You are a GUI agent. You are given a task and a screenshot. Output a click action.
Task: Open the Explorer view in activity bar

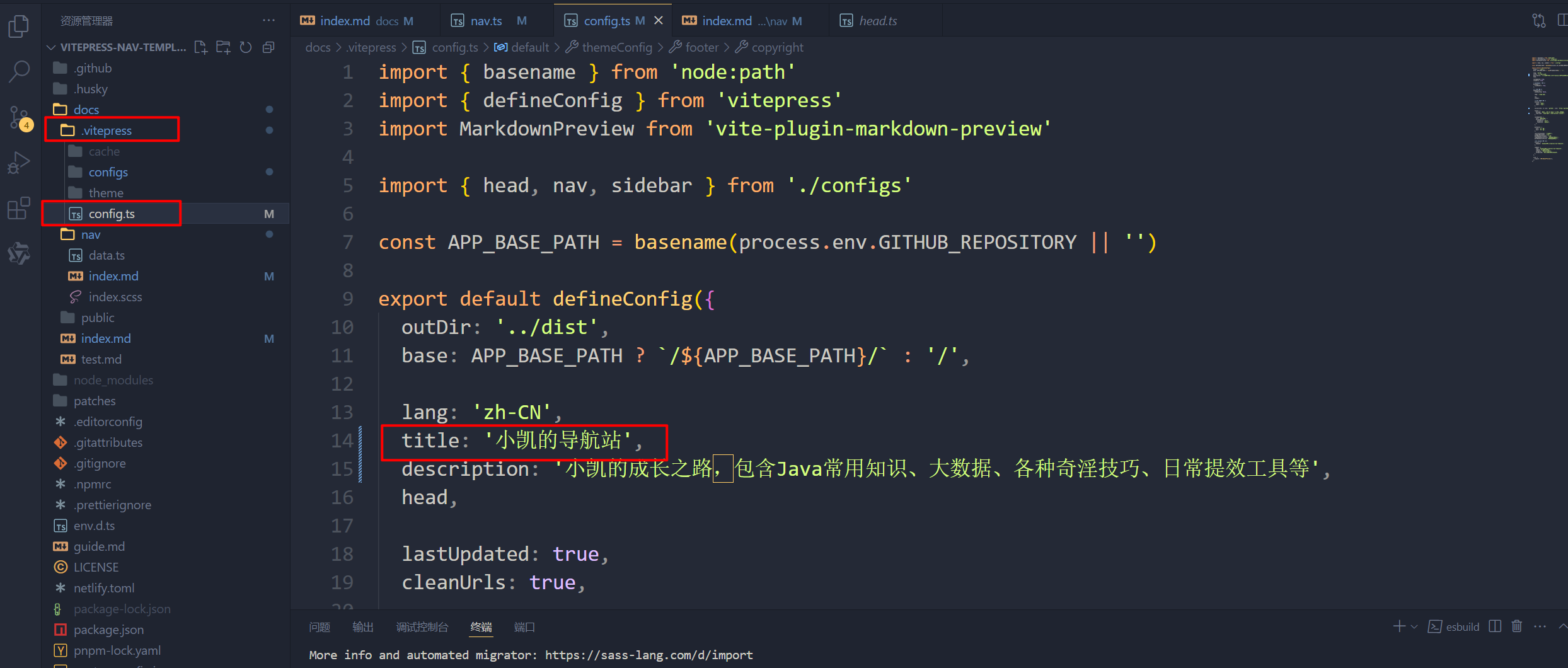pyautogui.click(x=19, y=26)
